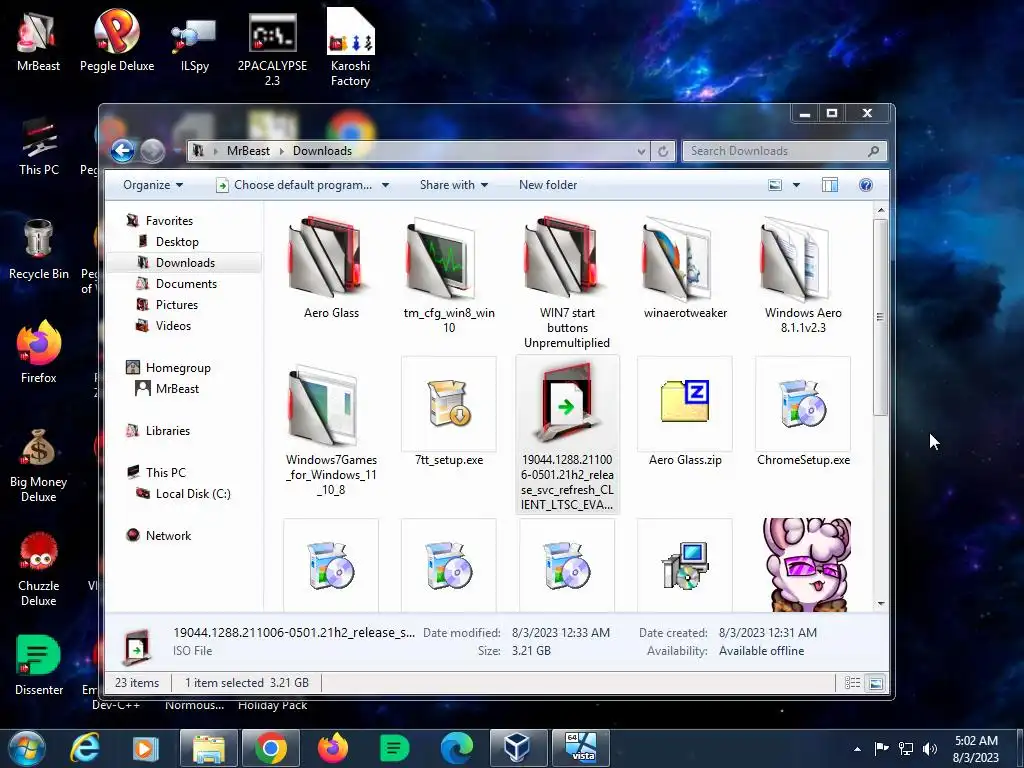This screenshot has height=768, width=1024.
Task: Click the Back navigation arrow
Action: tap(122, 151)
